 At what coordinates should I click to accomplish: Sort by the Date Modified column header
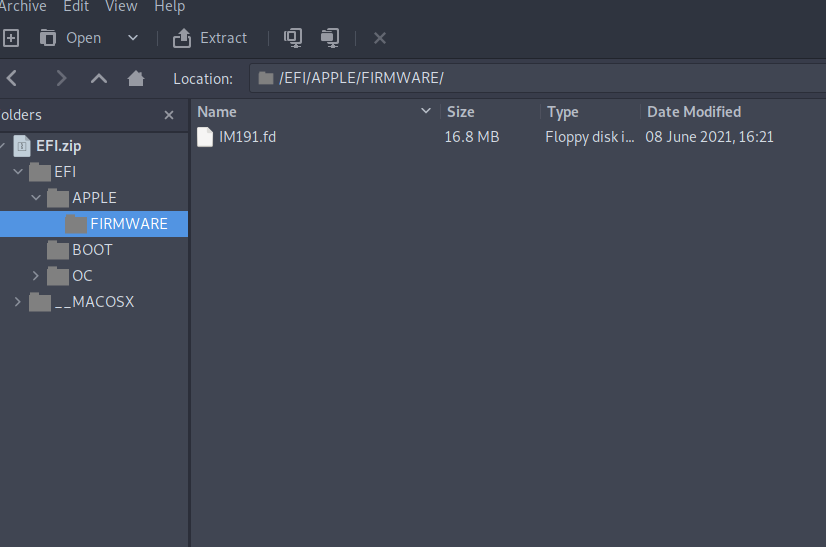point(694,112)
